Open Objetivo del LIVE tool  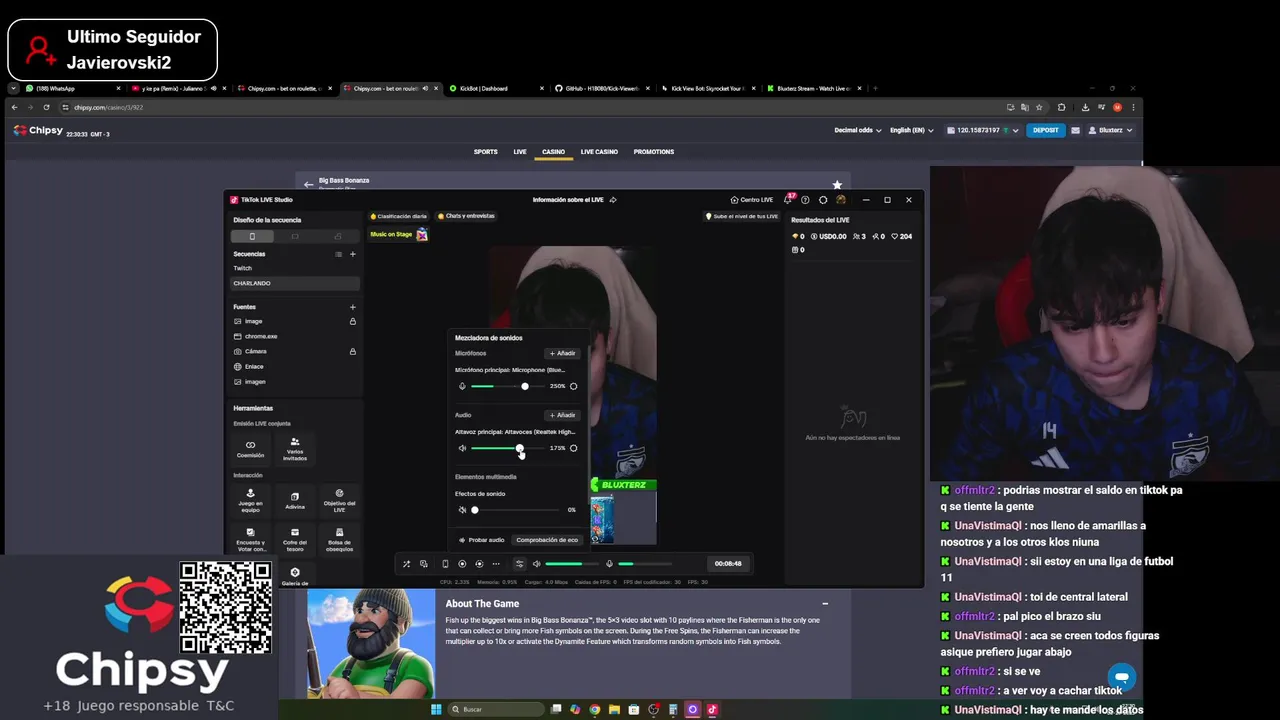point(339,500)
